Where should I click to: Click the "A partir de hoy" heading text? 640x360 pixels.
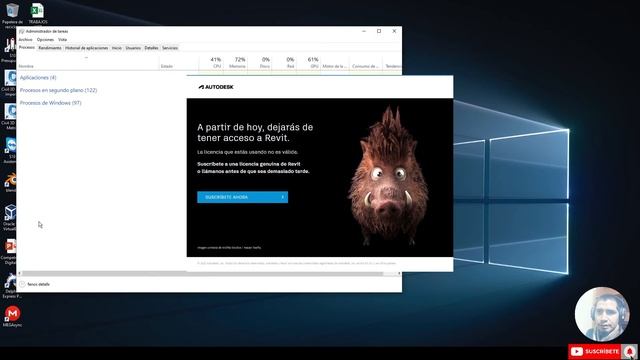click(255, 133)
